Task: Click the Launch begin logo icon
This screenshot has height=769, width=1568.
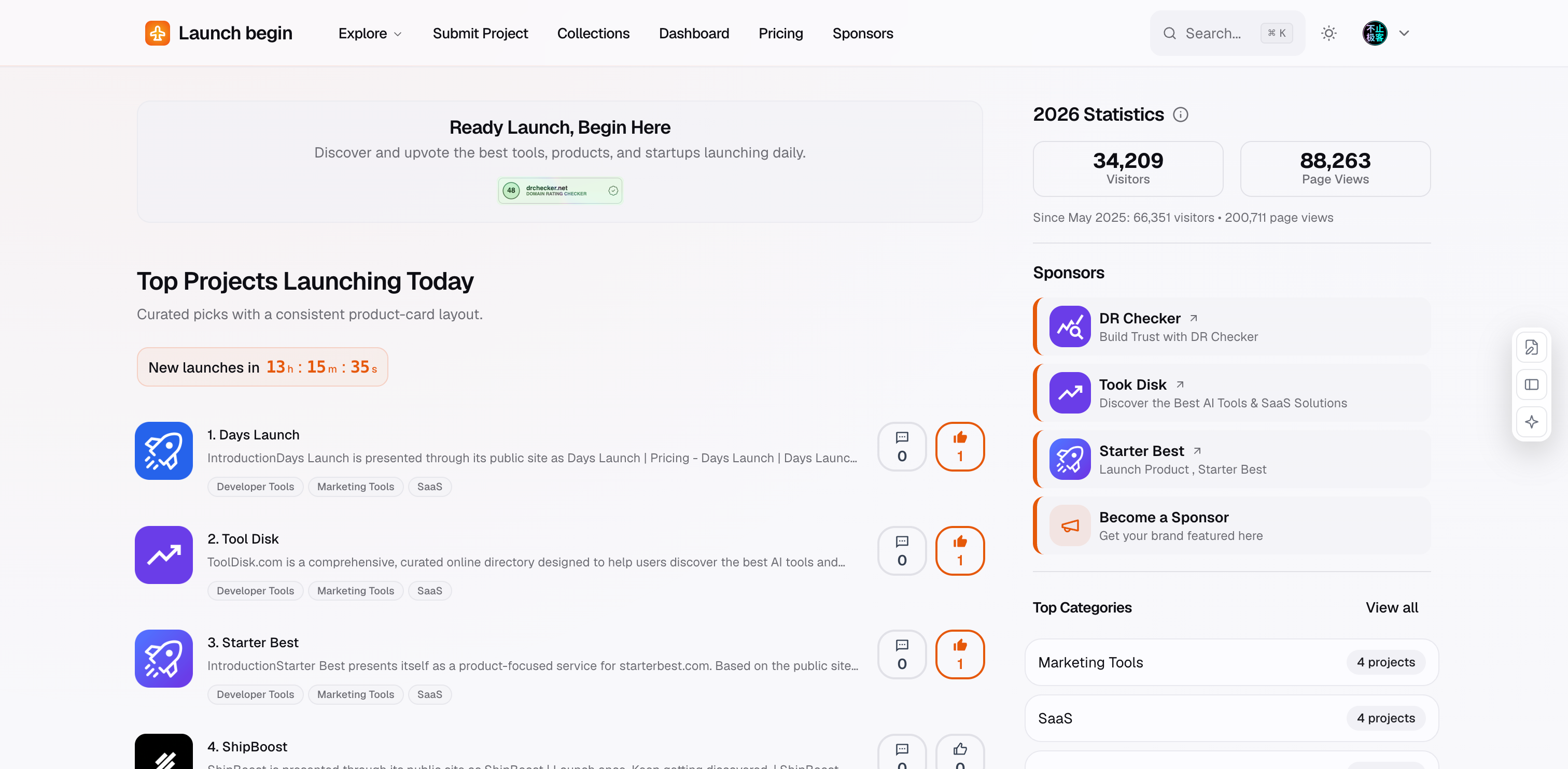Action: [157, 33]
